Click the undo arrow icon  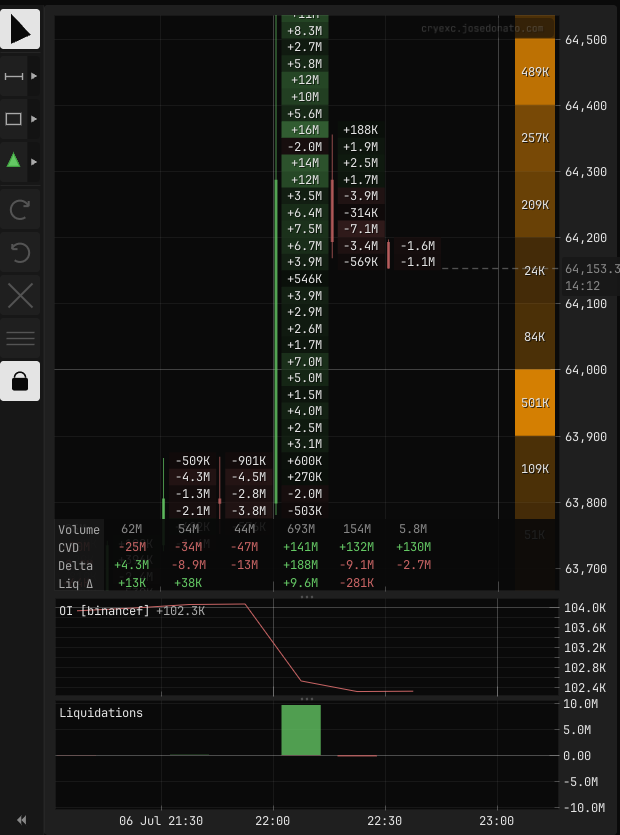pos(20,252)
